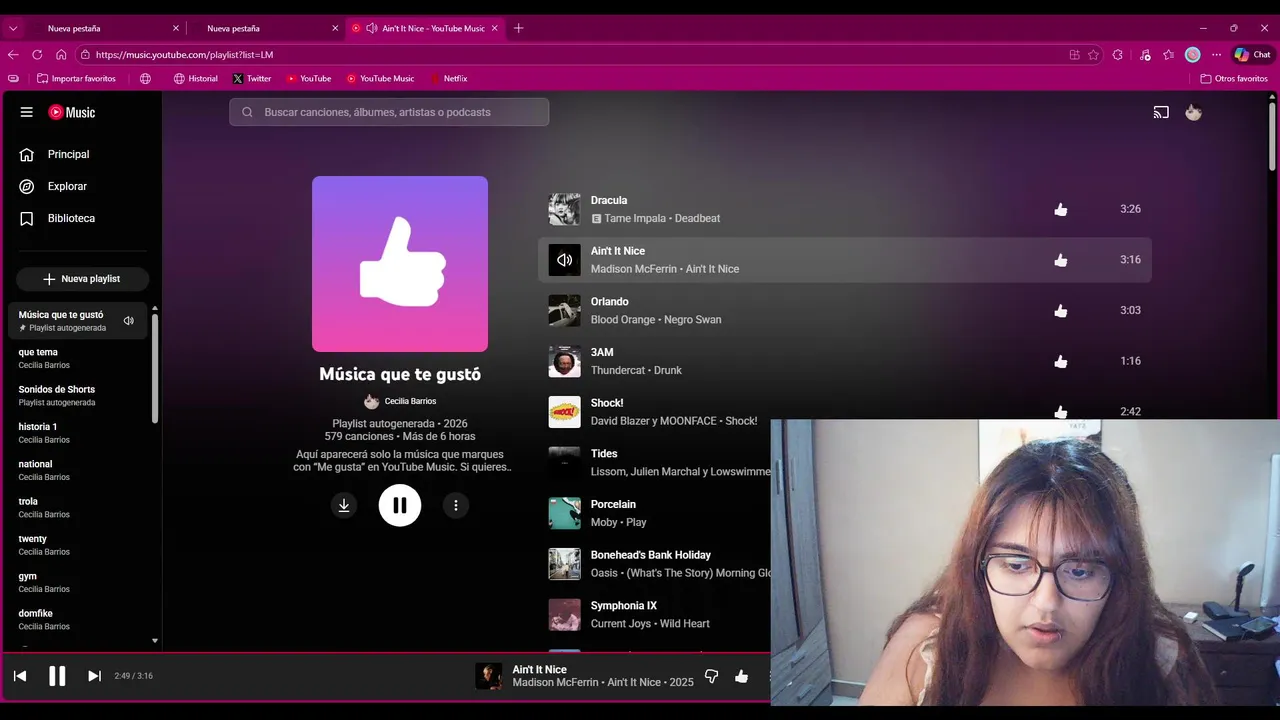
Task: Toggle like on Ain't It Nice row
Action: pyautogui.click(x=1061, y=260)
